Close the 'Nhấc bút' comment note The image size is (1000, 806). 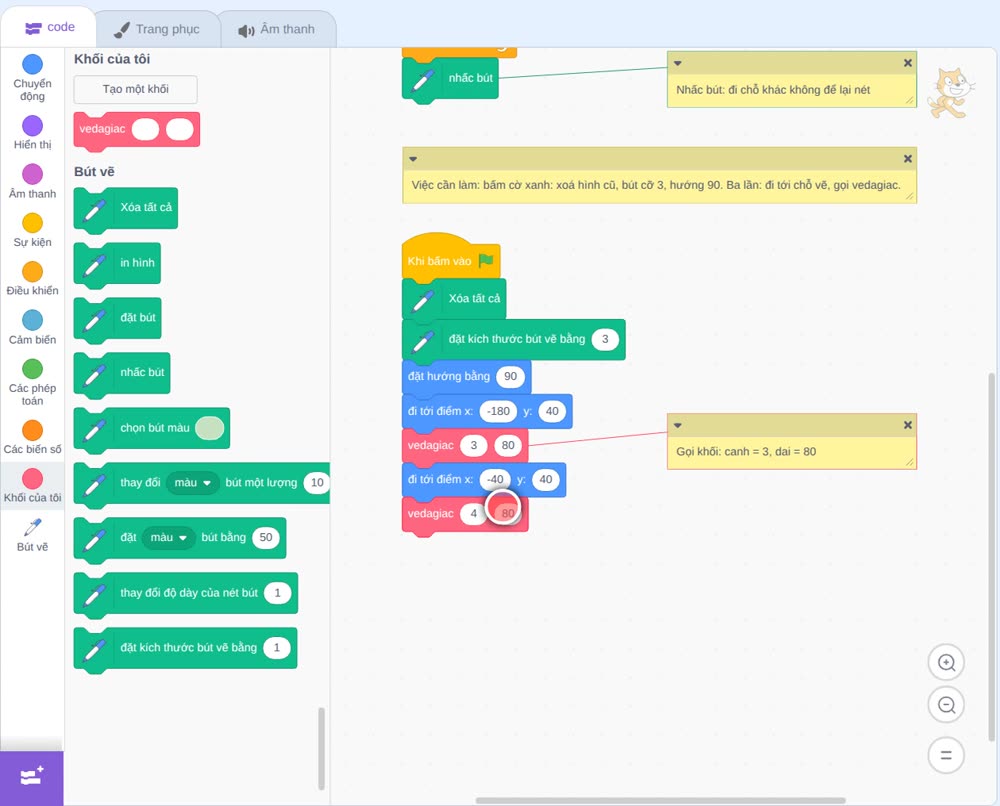pyautogui.click(x=908, y=63)
